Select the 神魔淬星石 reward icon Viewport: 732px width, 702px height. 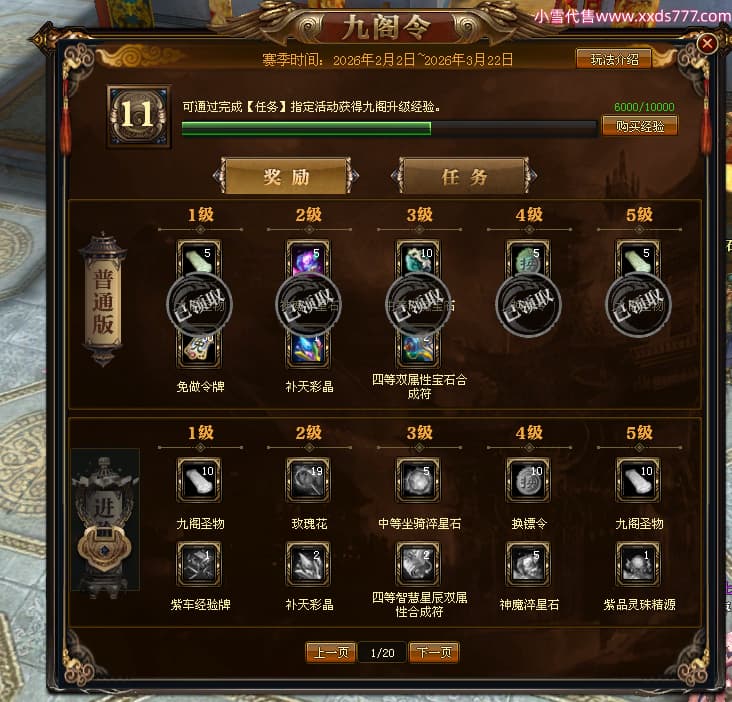[528, 563]
